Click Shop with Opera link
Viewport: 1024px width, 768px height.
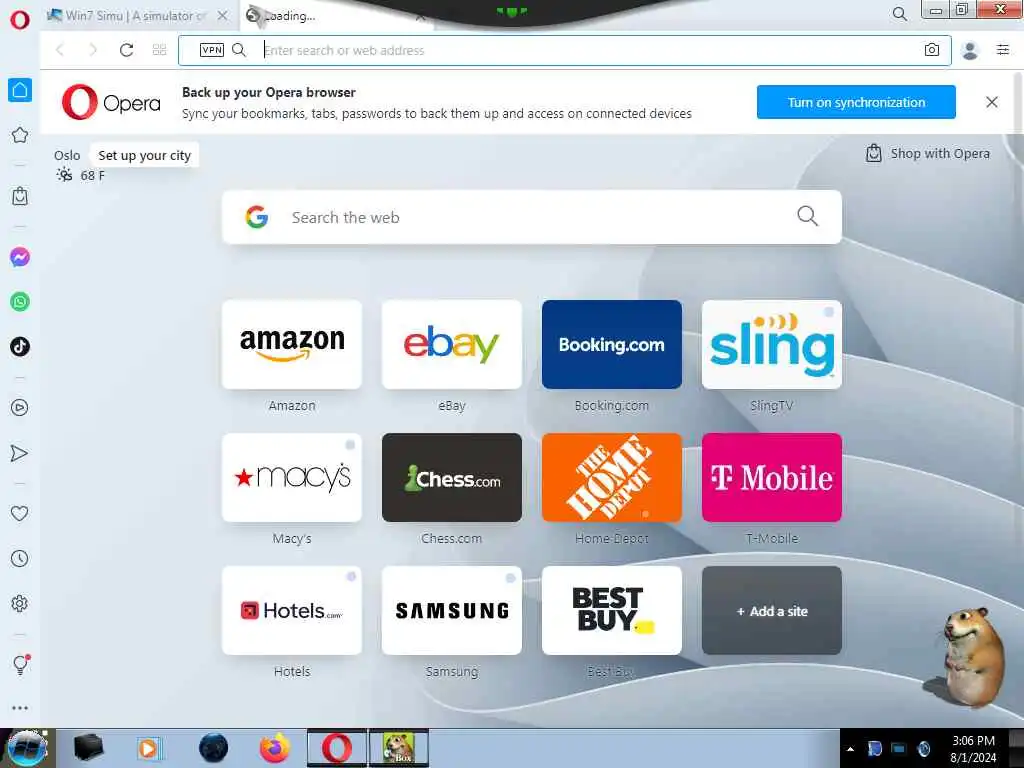pos(928,153)
